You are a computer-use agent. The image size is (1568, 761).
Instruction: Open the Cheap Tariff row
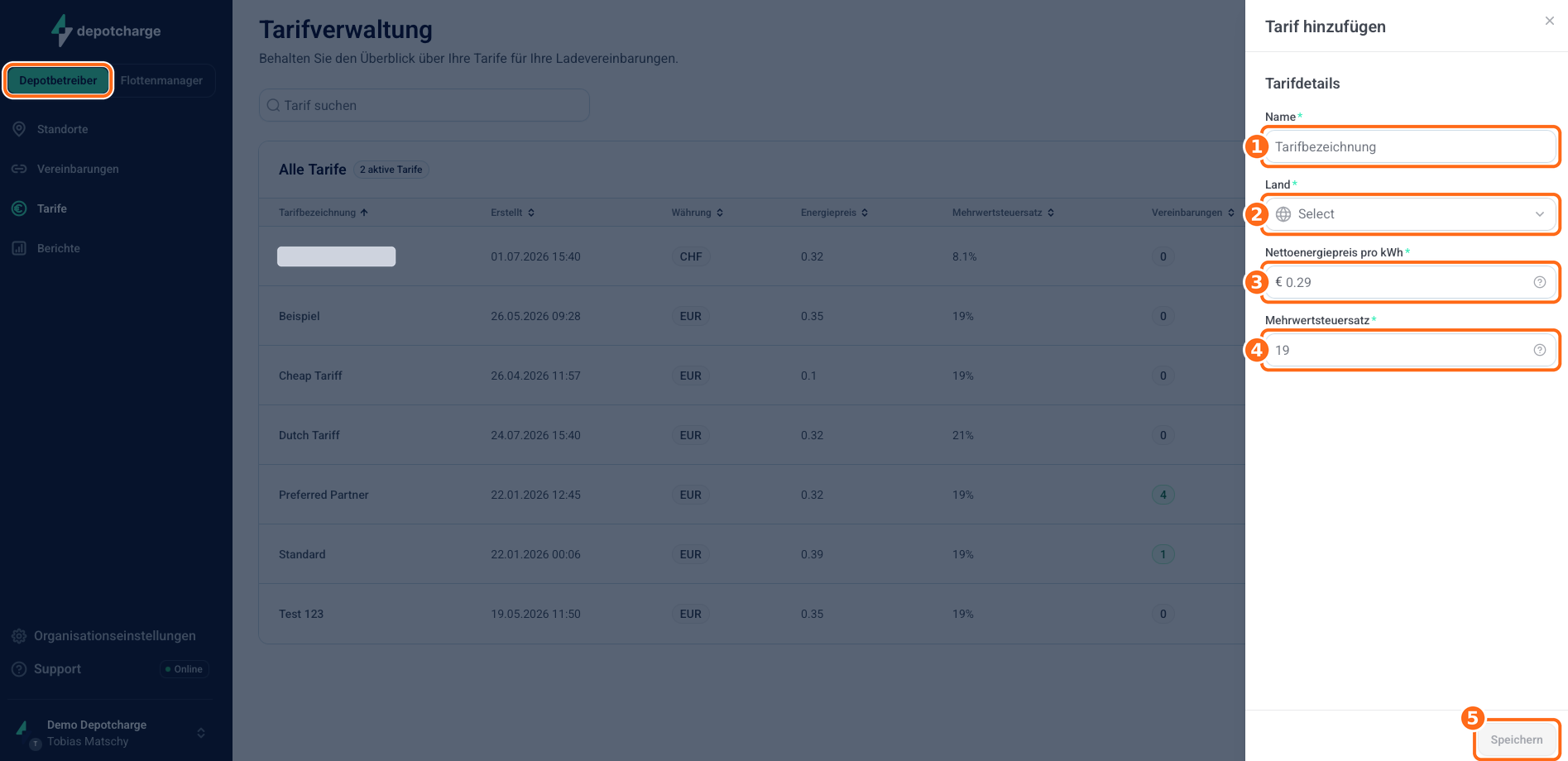click(x=751, y=376)
